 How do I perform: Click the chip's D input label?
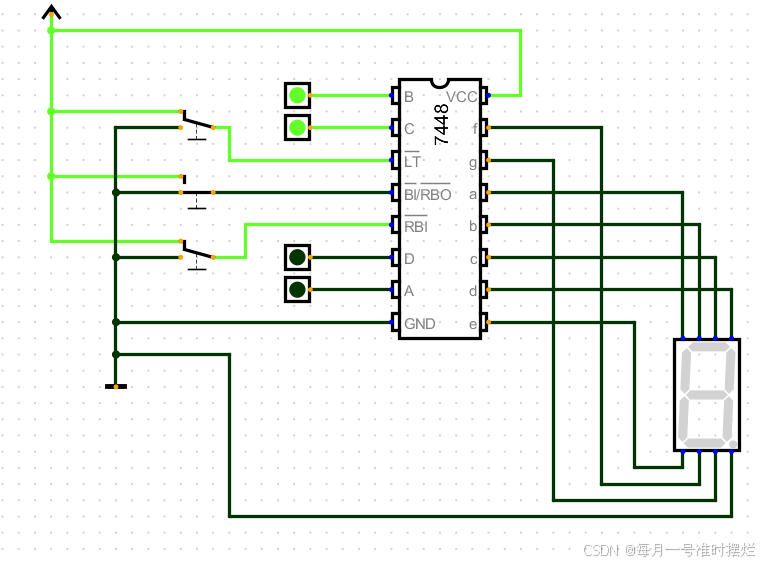click(409, 258)
